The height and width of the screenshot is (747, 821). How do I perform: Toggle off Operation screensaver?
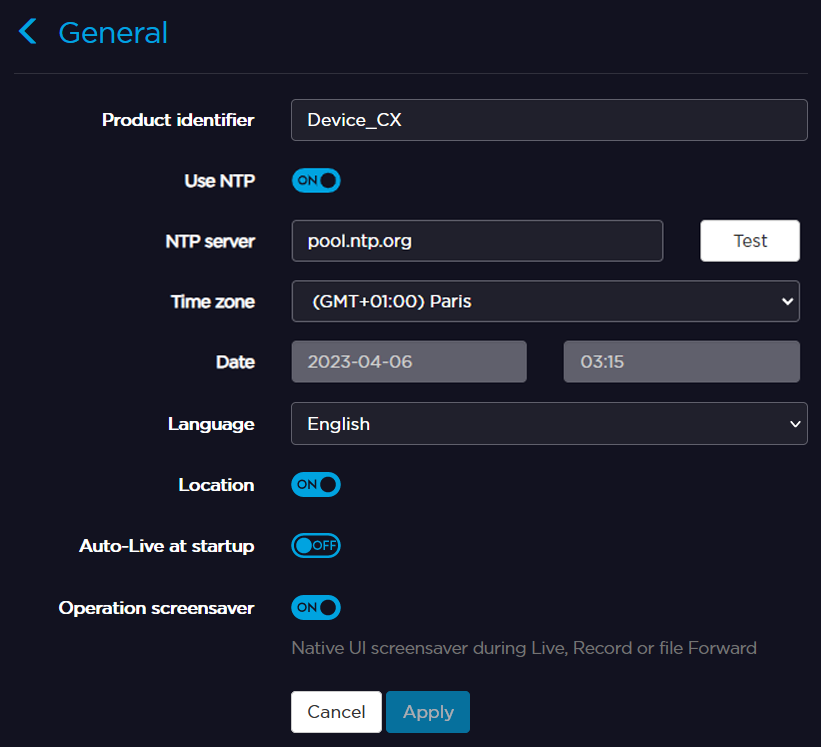[x=316, y=607]
